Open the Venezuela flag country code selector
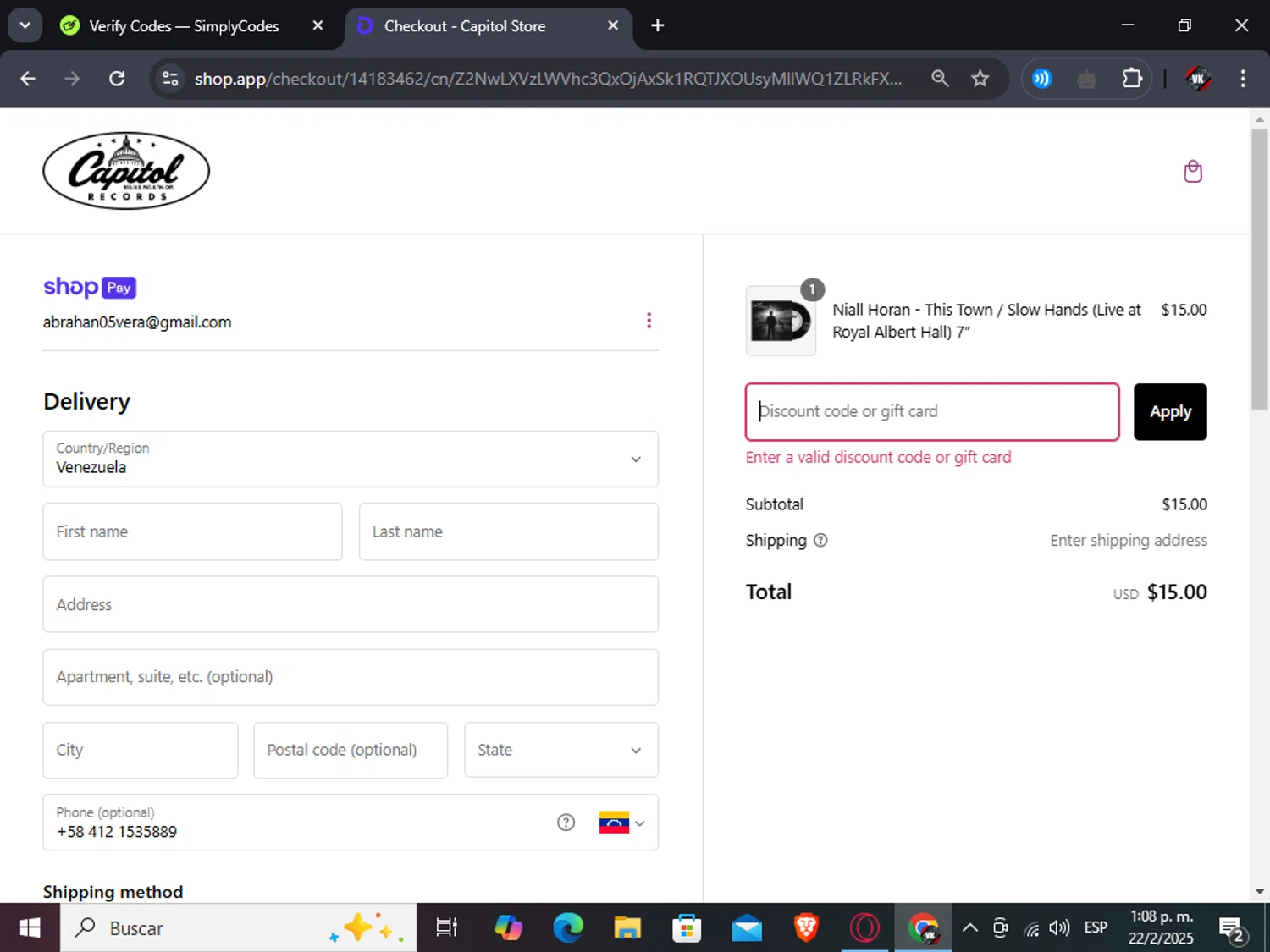This screenshot has width=1270, height=952. coord(621,823)
